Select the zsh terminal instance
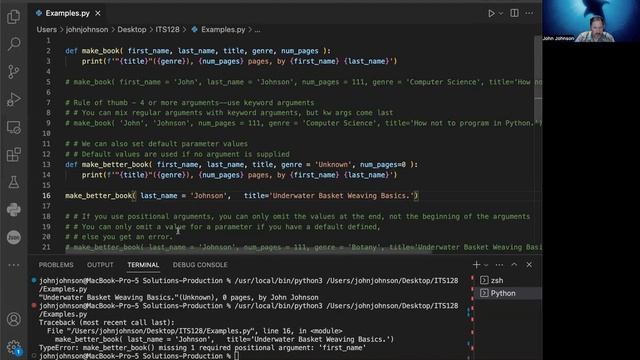640x360 pixels. point(509,280)
